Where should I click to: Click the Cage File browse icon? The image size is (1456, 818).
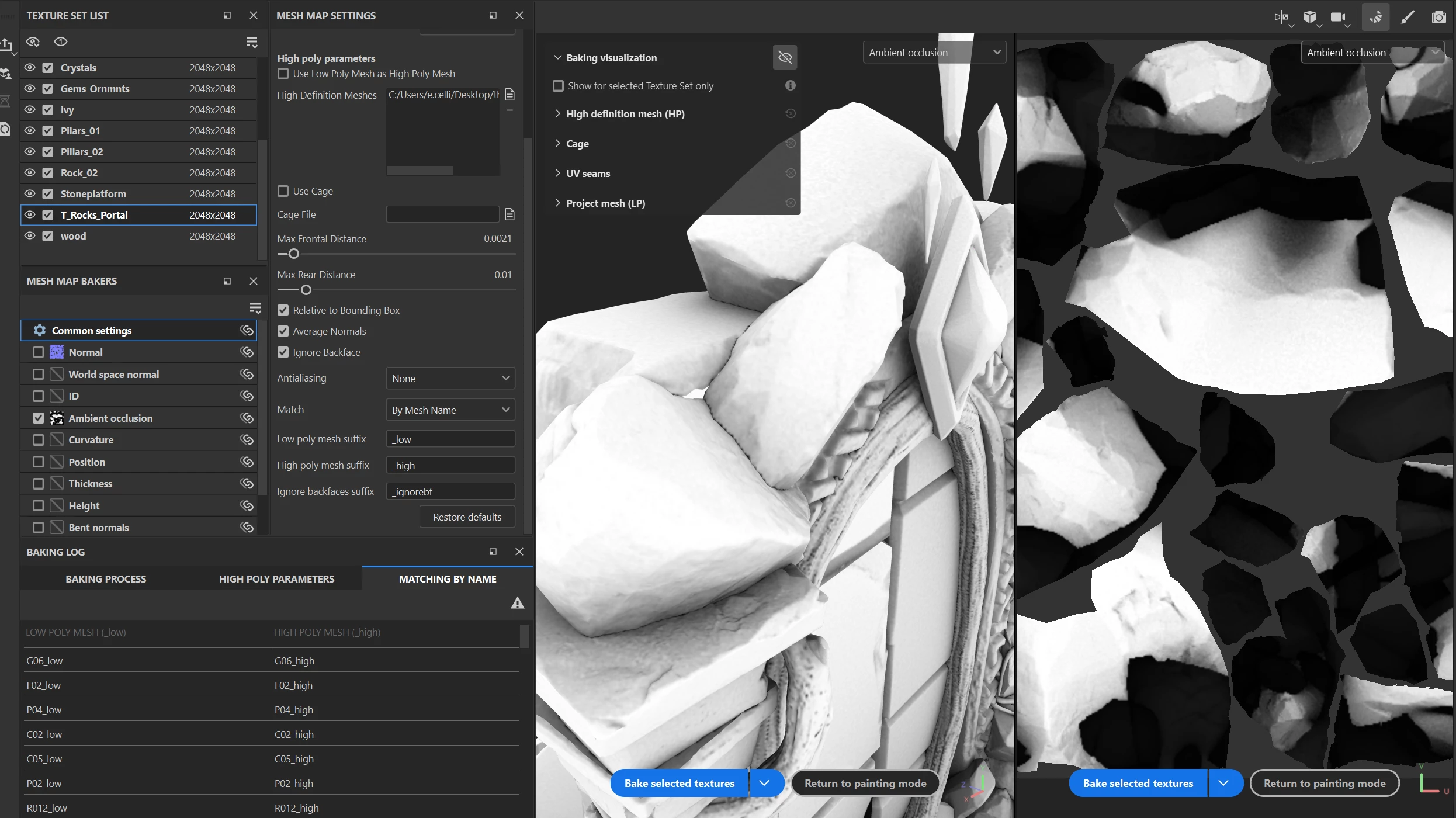pos(509,214)
